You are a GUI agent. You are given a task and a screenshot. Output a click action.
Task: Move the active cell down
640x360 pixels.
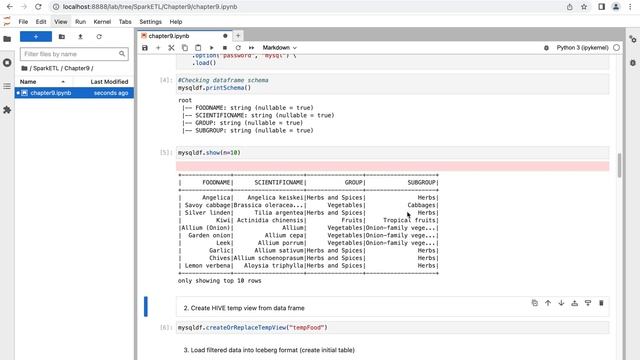[561, 303]
